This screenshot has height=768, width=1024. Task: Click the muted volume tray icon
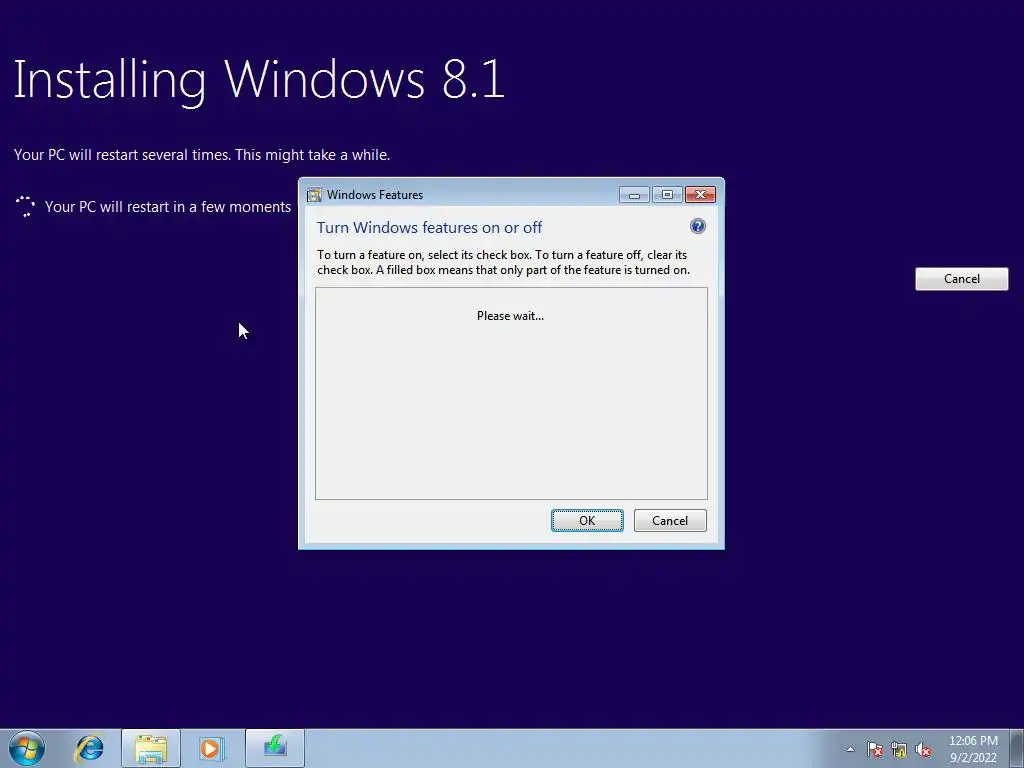tap(923, 749)
